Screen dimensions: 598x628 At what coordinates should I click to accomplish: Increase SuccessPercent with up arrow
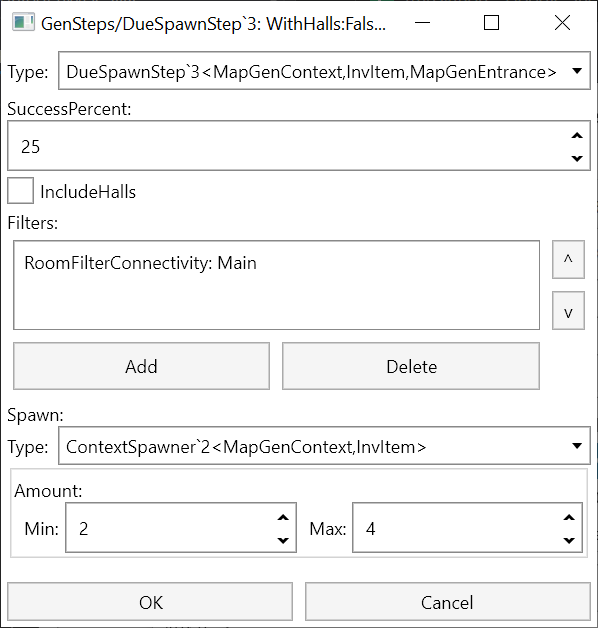click(577, 136)
